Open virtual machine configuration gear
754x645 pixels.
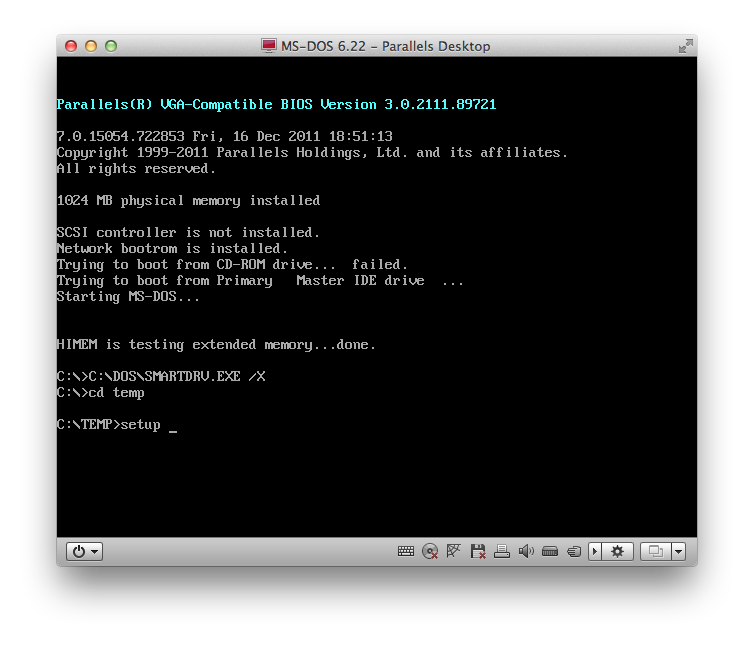tap(617, 551)
